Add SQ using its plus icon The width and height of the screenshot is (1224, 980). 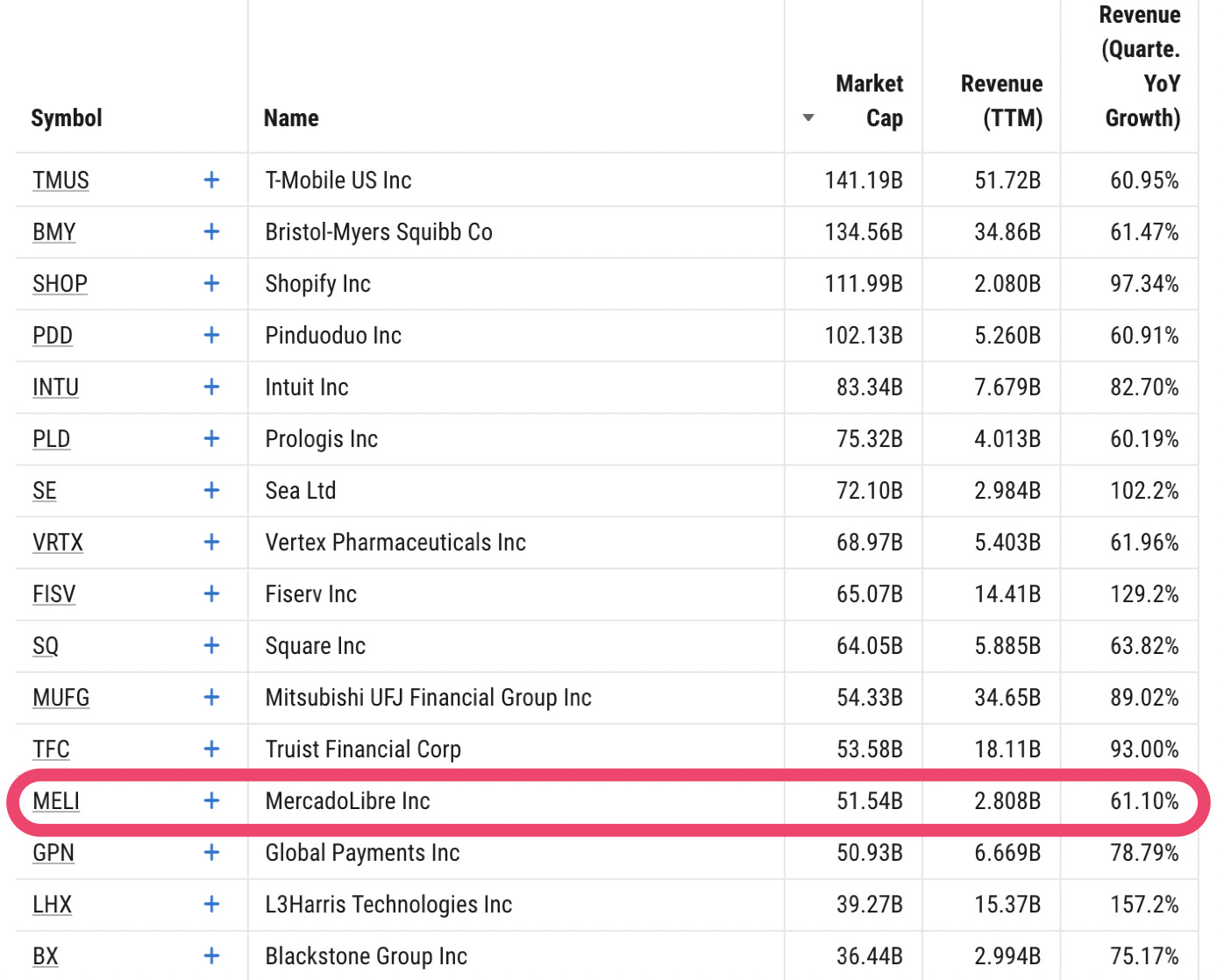click(211, 645)
